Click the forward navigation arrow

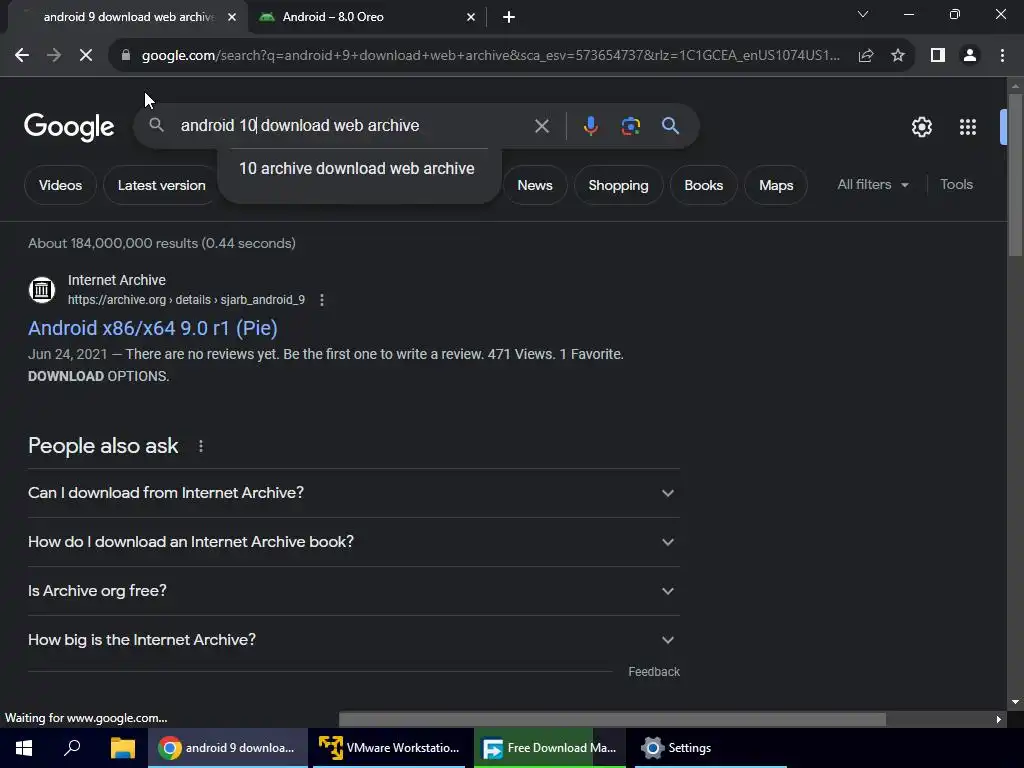(54, 56)
